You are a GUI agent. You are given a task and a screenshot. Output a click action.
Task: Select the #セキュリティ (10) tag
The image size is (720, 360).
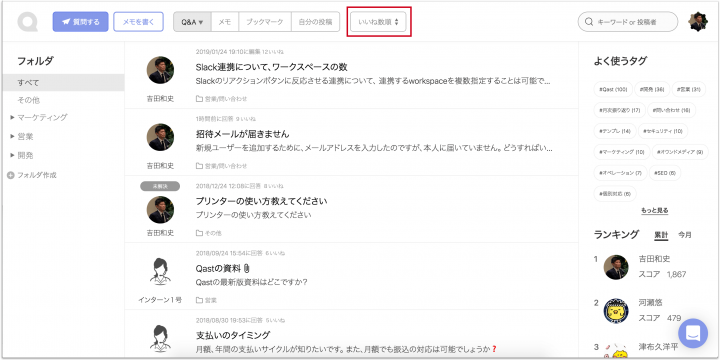point(663,131)
